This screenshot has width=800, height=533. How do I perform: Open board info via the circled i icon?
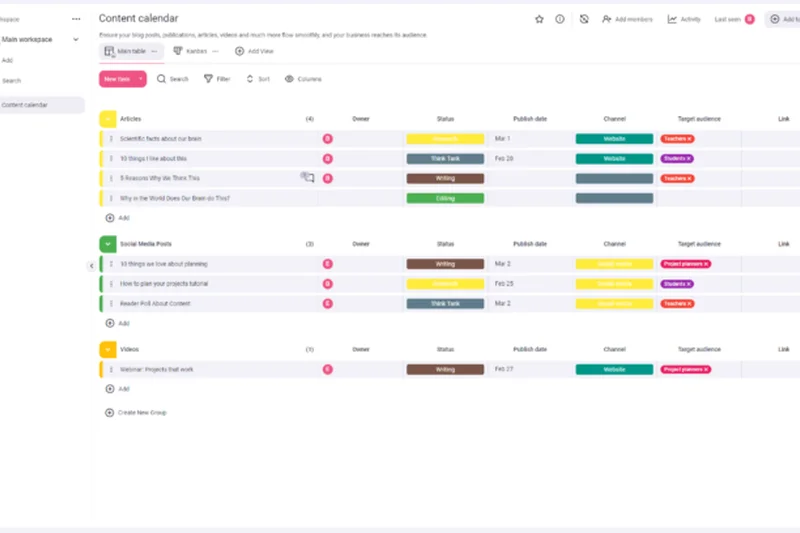pos(559,19)
